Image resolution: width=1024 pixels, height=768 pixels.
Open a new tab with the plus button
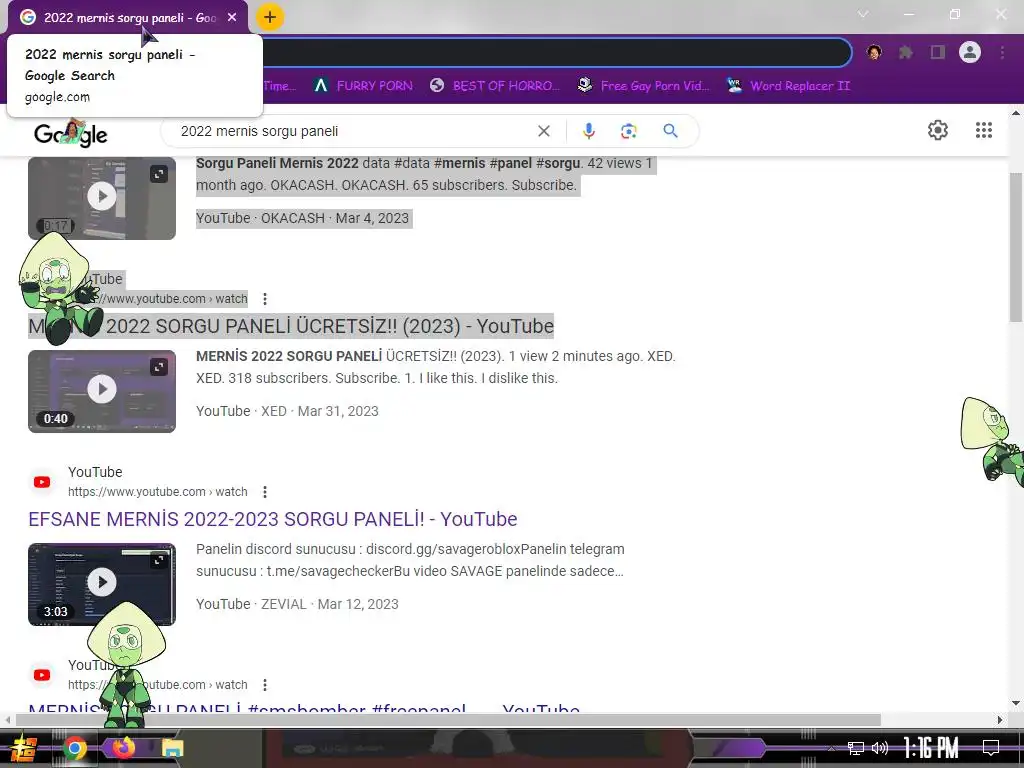click(270, 18)
